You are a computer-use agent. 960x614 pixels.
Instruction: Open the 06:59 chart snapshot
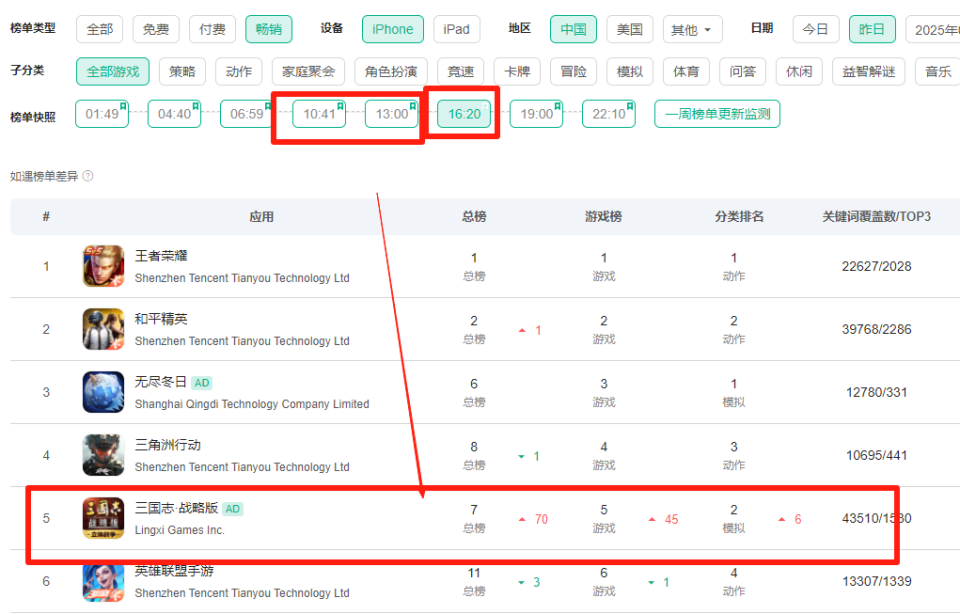point(247,114)
